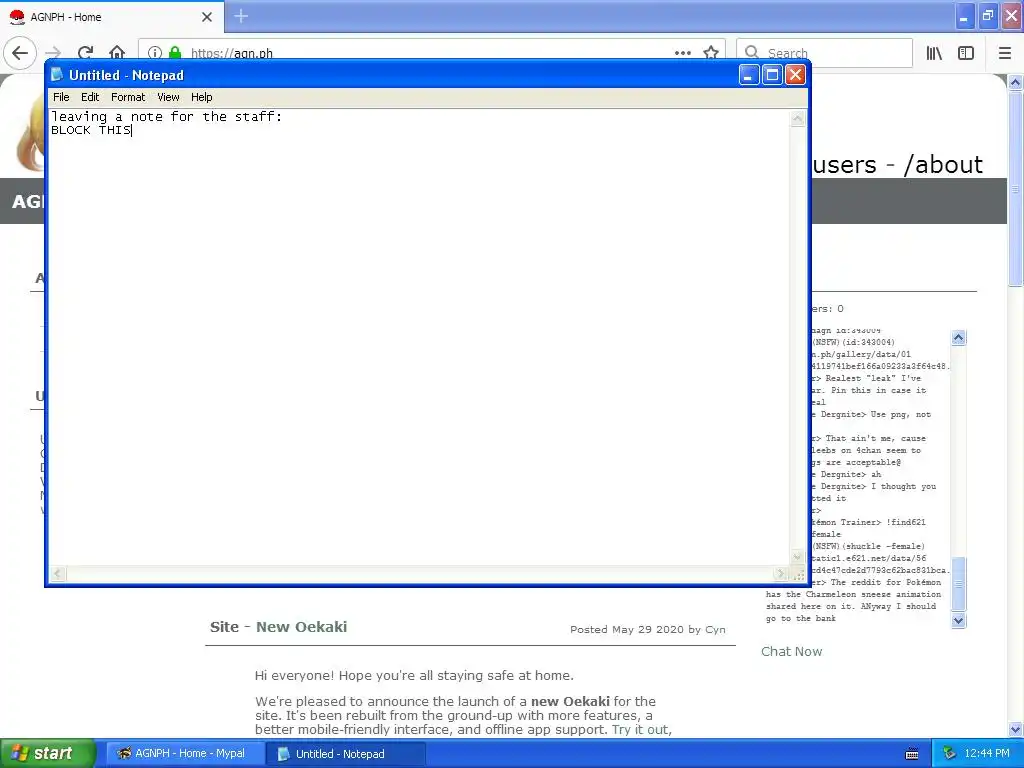Open browser home page icon
The image size is (1024, 768).
[117, 53]
